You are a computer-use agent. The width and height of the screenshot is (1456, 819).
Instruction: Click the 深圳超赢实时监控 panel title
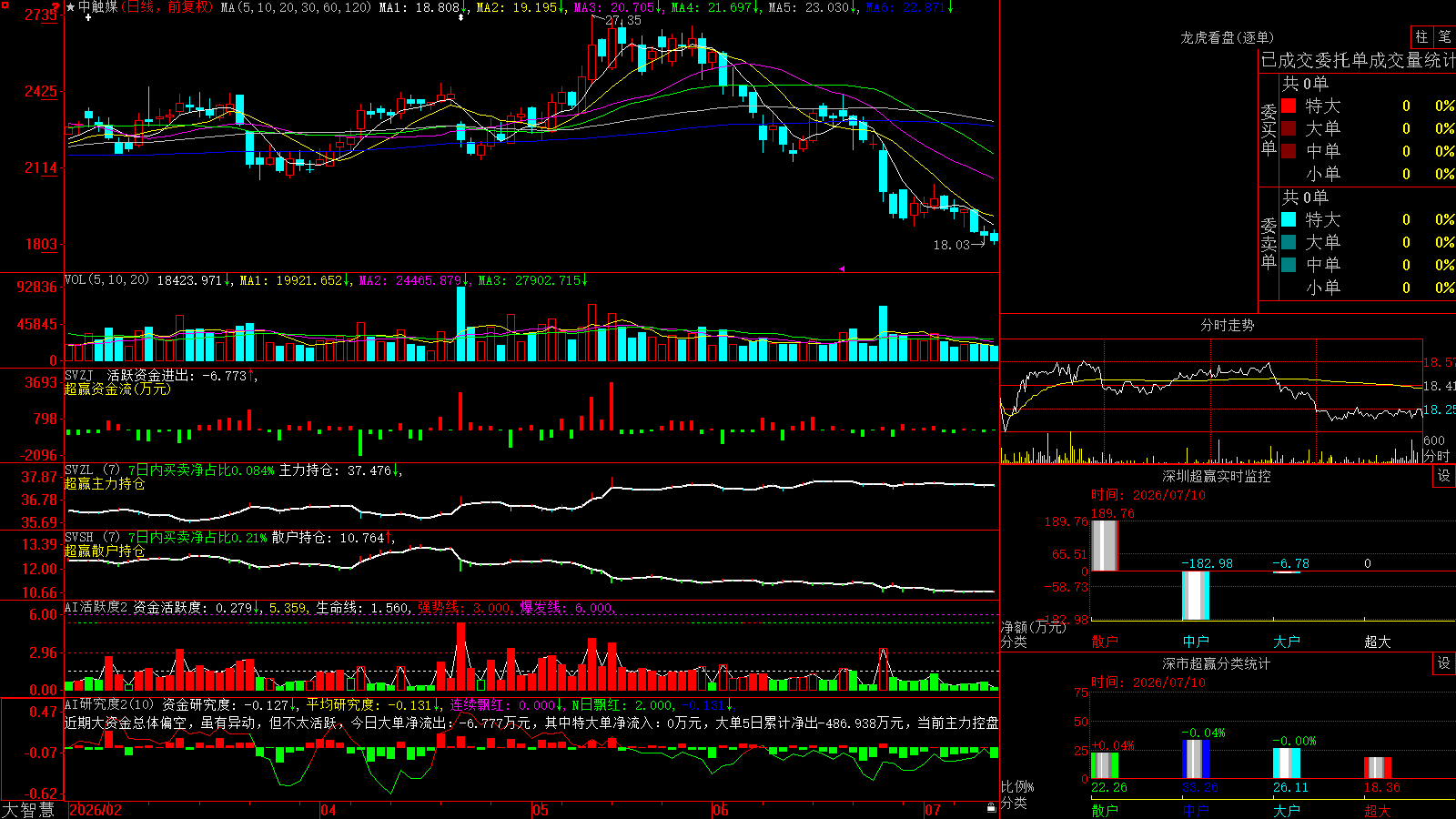(1217, 476)
